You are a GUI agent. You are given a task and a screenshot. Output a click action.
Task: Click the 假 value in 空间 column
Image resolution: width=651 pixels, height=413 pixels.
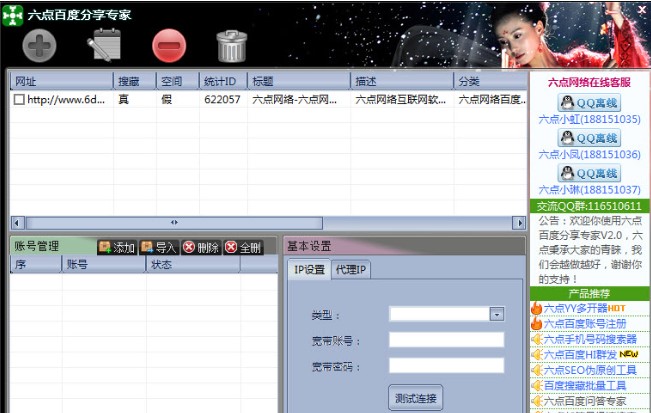click(x=166, y=100)
